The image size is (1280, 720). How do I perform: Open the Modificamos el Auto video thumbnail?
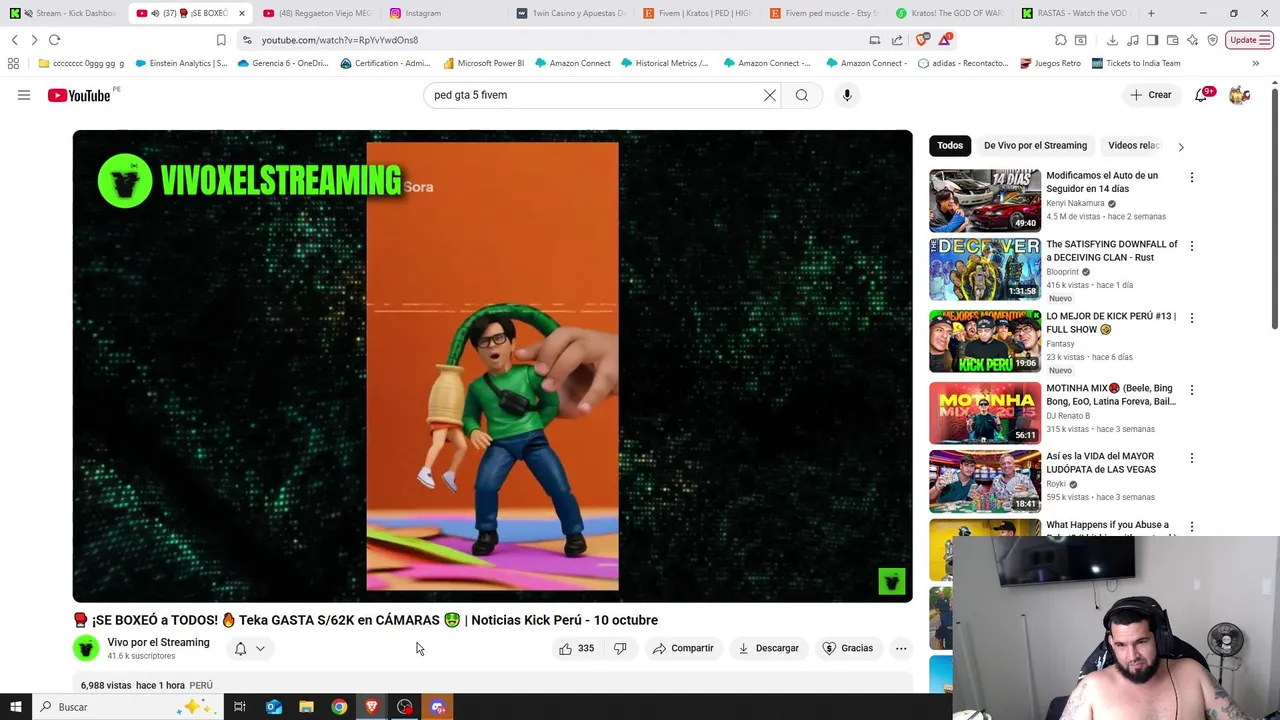click(985, 200)
